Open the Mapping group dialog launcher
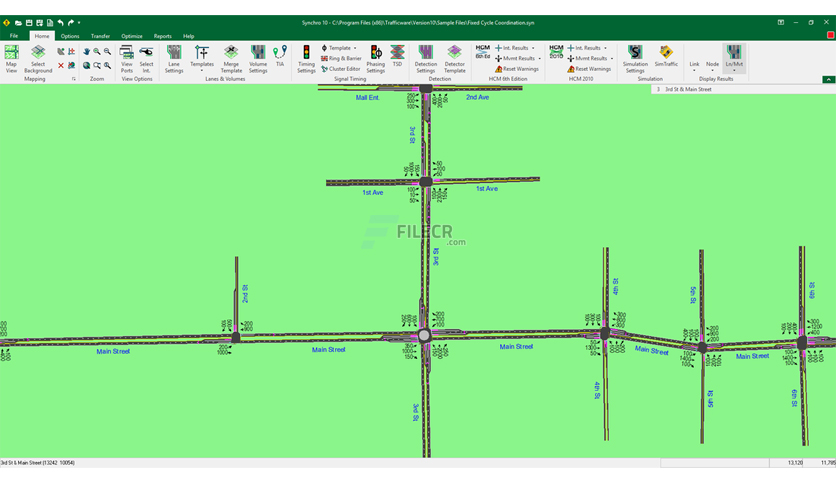The width and height of the screenshot is (836, 484). [74, 79]
